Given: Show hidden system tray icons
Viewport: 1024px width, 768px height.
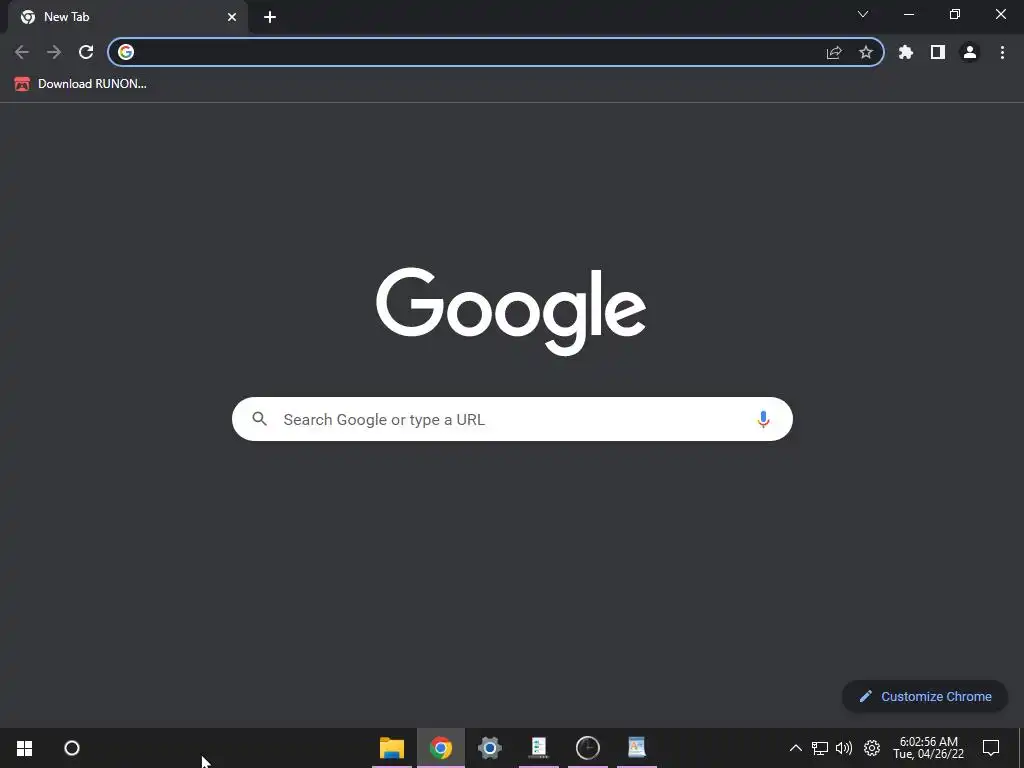Looking at the screenshot, I should tap(795, 748).
